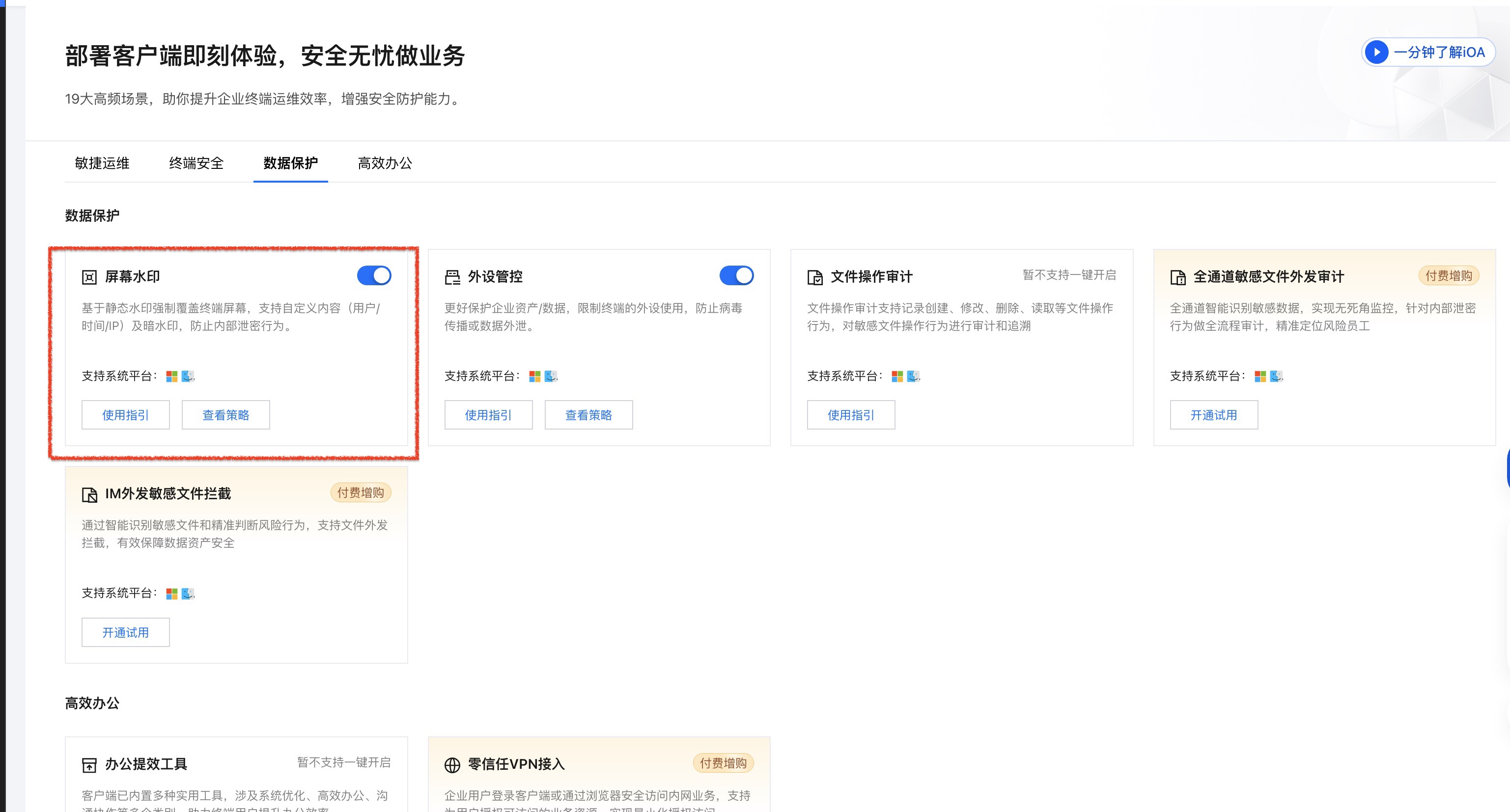1510x812 pixels.
Task: Disable the 屏幕水印 toggle switch
Action: pos(374,275)
